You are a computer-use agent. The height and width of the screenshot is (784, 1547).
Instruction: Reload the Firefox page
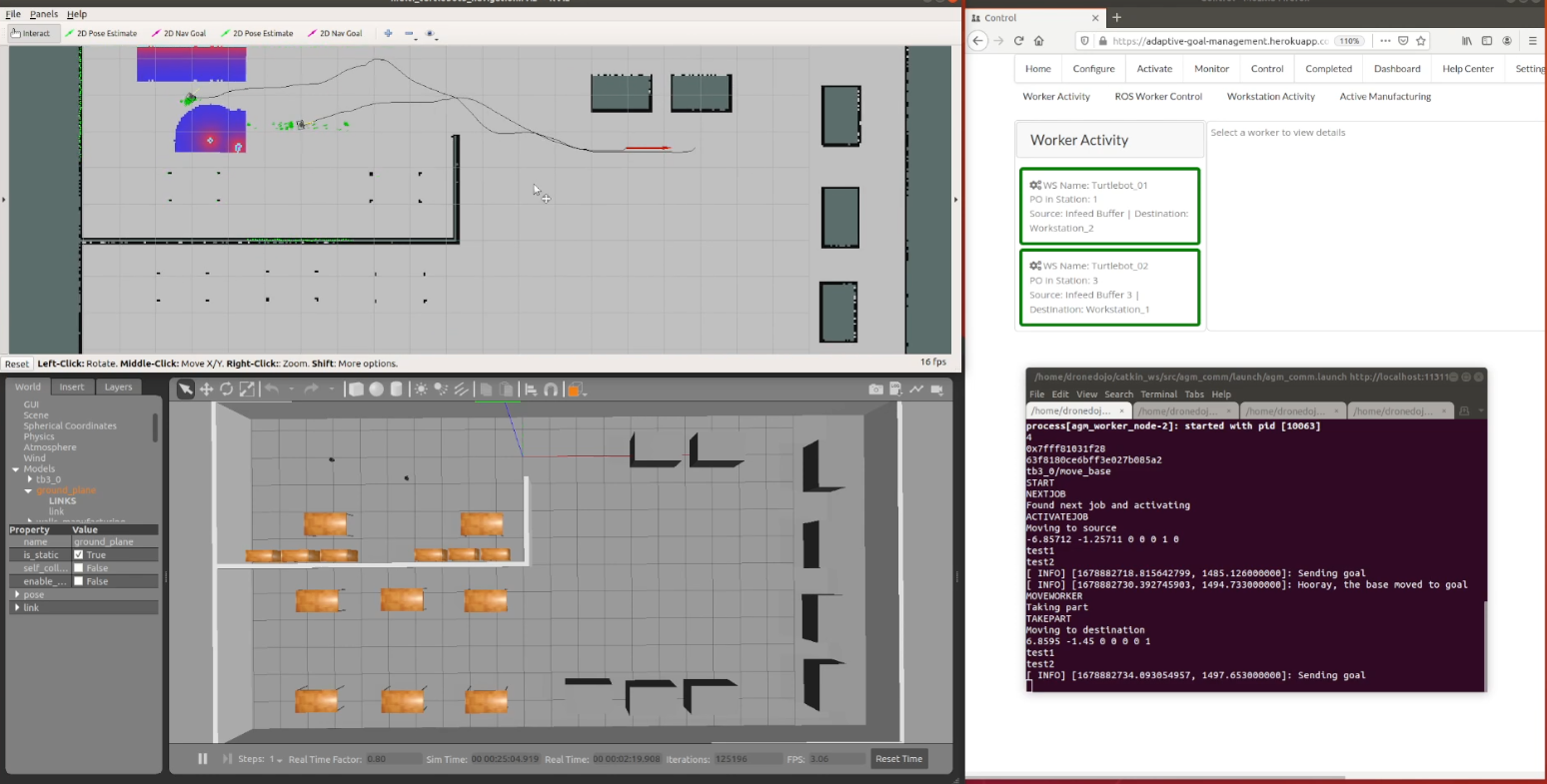[x=1018, y=41]
